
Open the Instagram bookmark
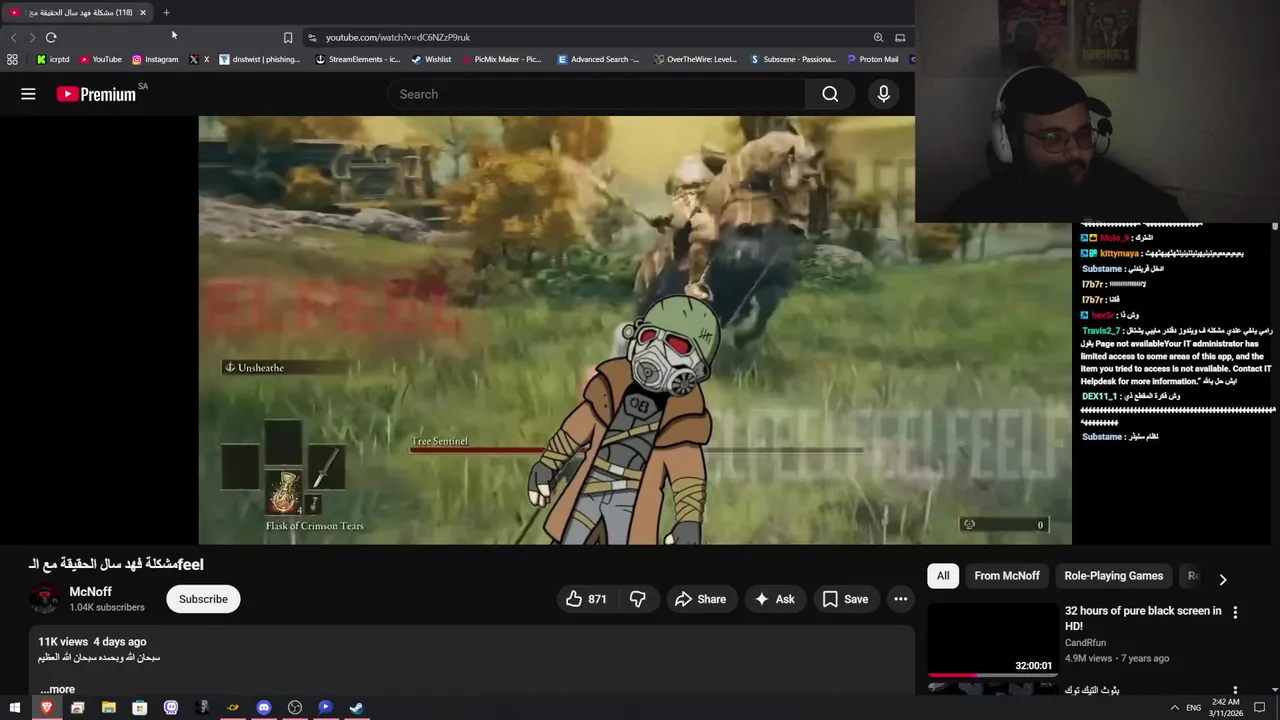point(155,59)
